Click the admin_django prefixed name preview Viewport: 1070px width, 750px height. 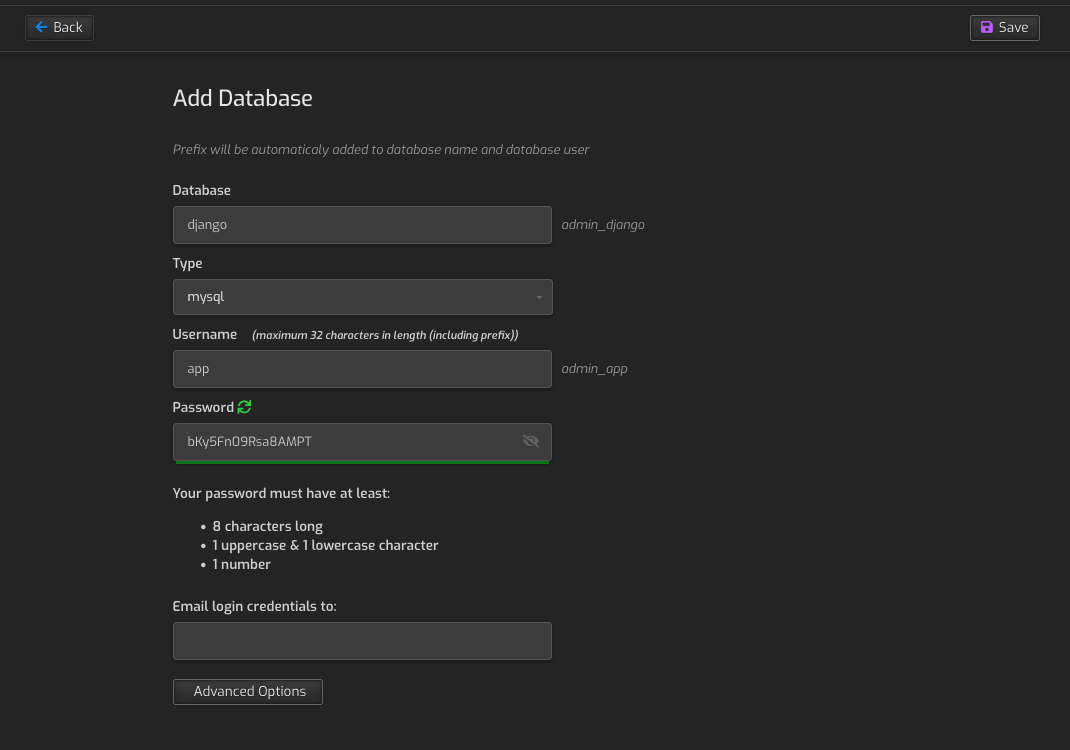603,225
